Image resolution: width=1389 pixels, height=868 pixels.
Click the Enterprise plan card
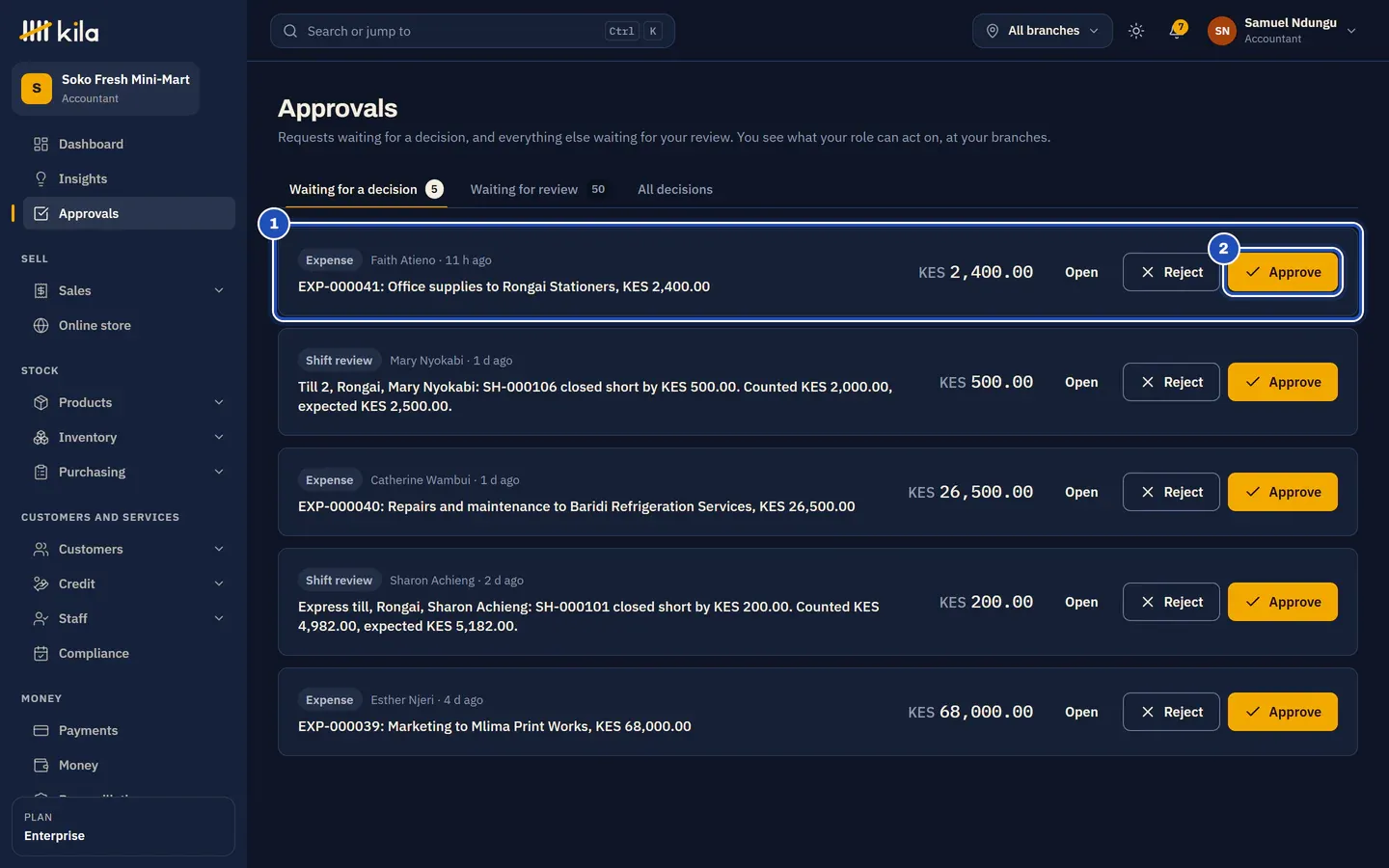[x=123, y=827]
